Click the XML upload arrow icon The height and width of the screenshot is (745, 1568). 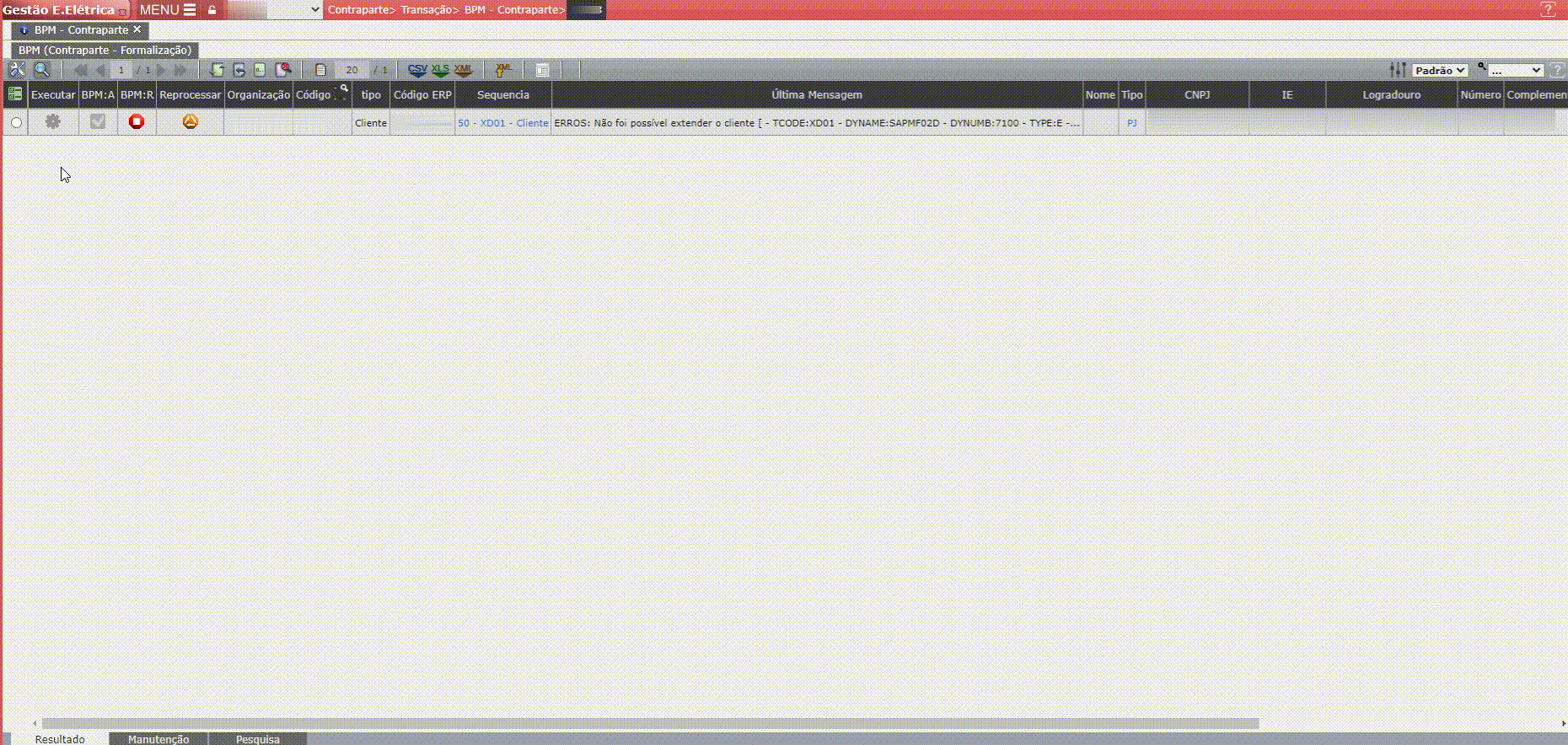click(503, 70)
